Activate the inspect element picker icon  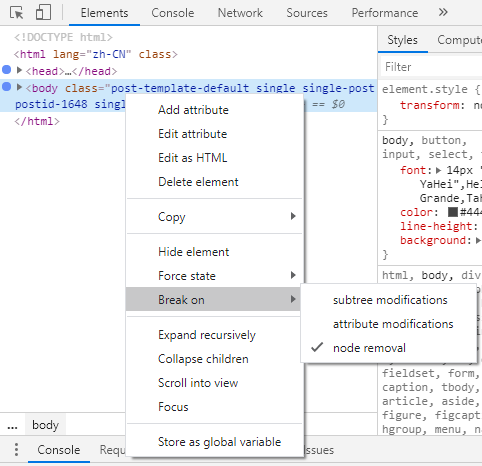(x=17, y=13)
